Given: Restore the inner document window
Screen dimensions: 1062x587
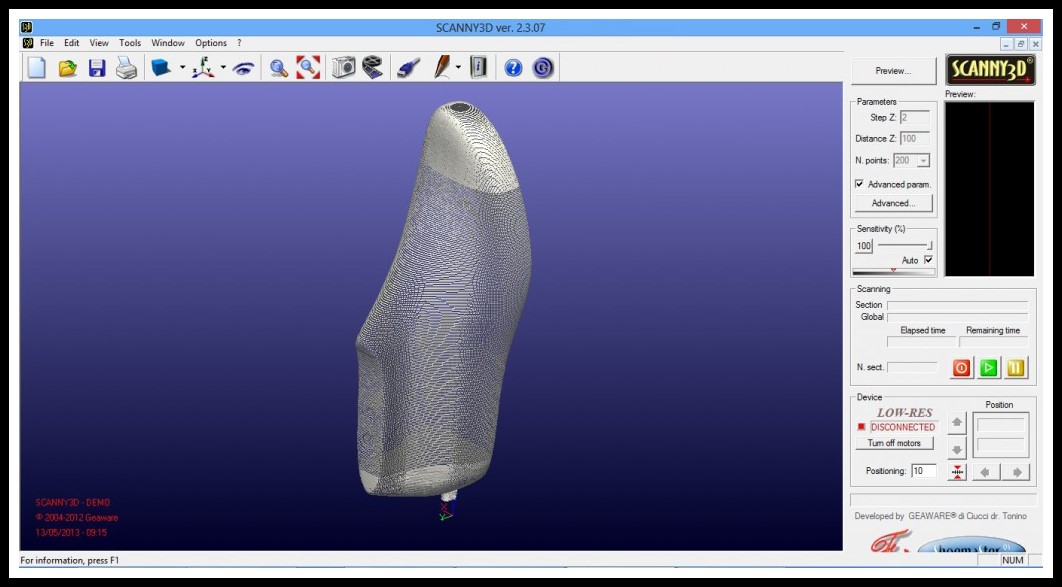Looking at the screenshot, I should tap(1021, 44).
